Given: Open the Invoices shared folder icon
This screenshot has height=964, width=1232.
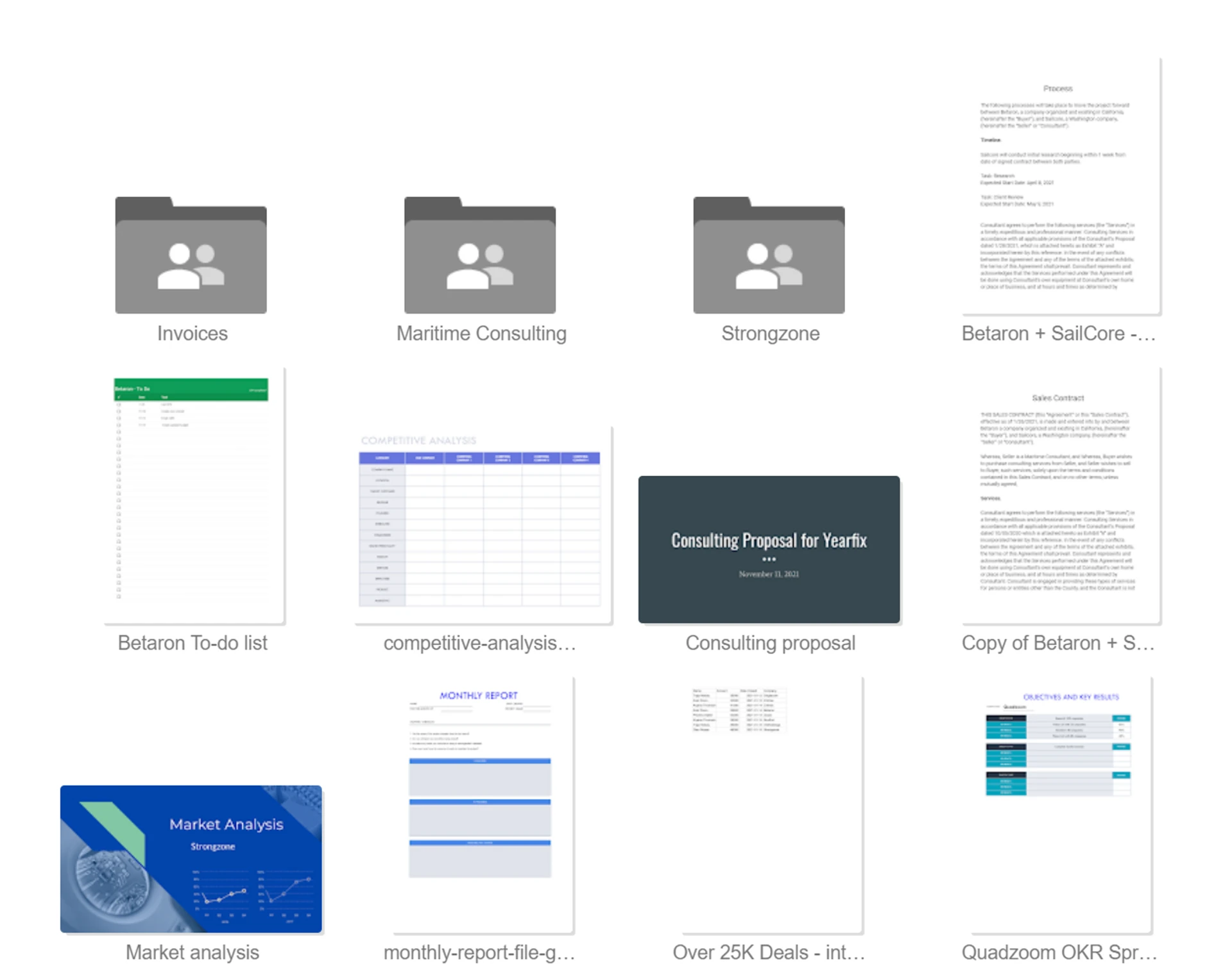Looking at the screenshot, I should tap(191, 255).
